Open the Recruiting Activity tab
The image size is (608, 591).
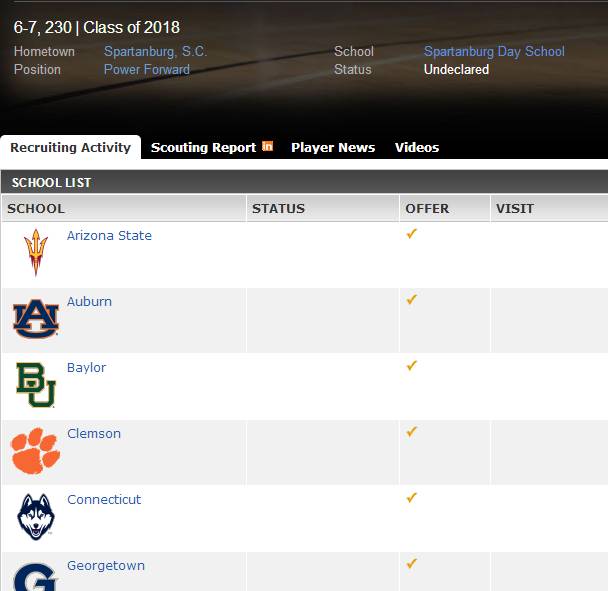(x=70, y=147)
